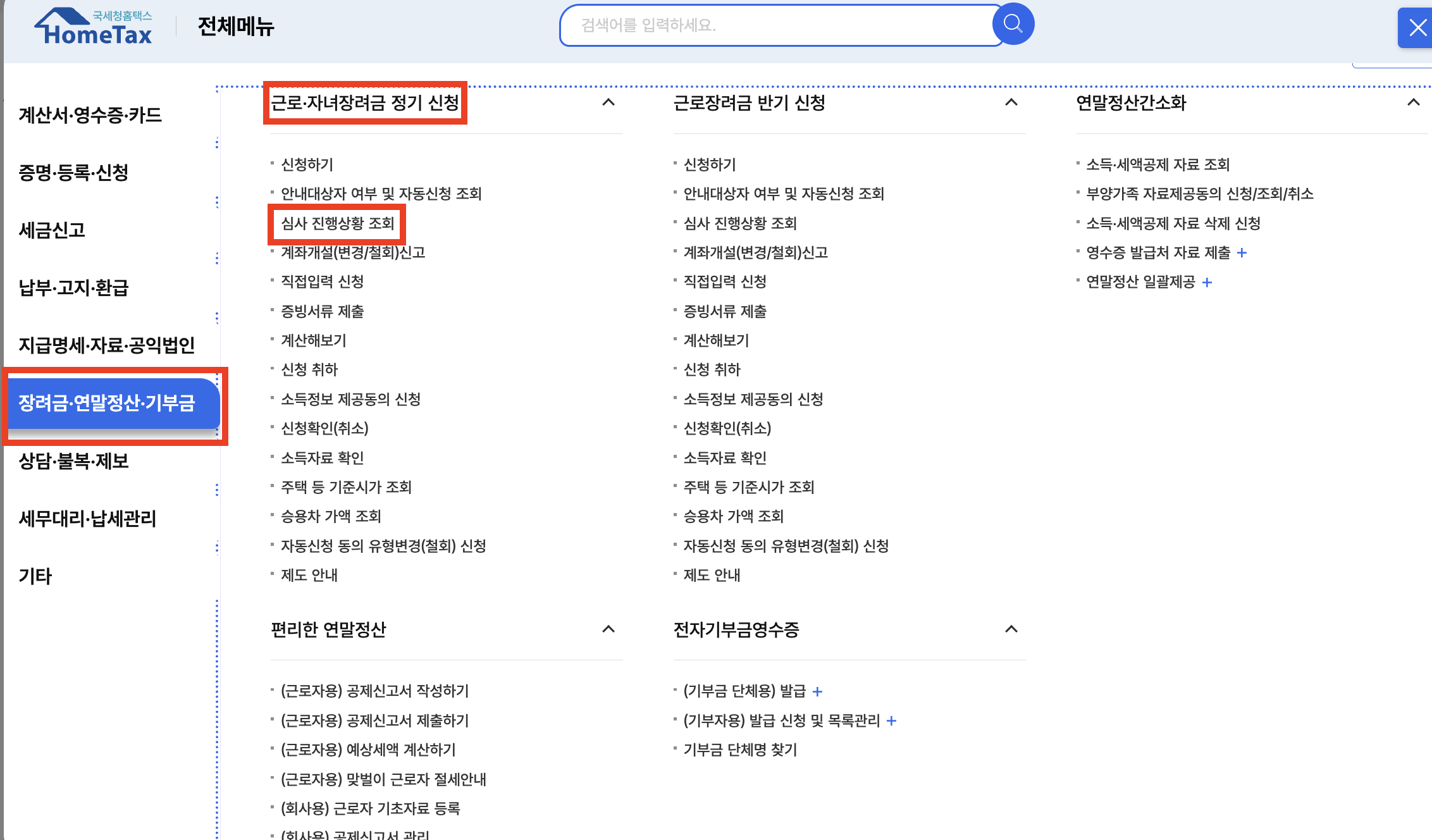The height and width of the screenshot is (840, 1432).
Task: Open 심사 진행상황 조회 under 정기 신청
Action: pyautogui.click(x=337, y=223)
